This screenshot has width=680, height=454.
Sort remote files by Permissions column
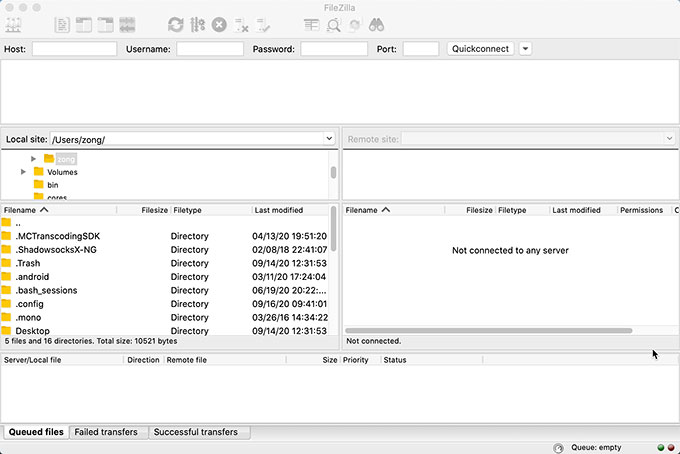click(644, 210)
